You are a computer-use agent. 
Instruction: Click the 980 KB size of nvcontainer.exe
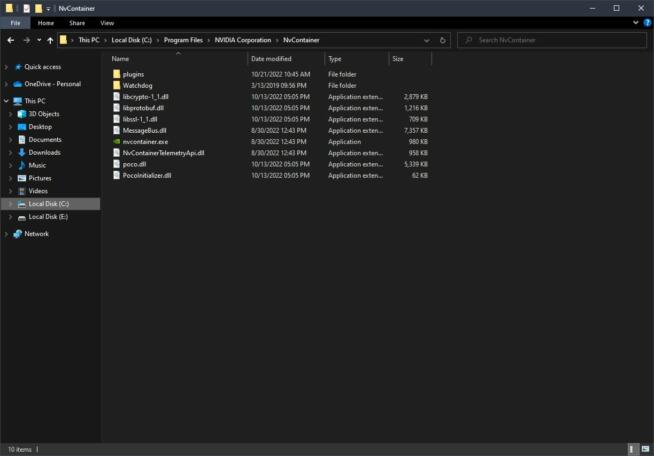click(x=418, y=142)
